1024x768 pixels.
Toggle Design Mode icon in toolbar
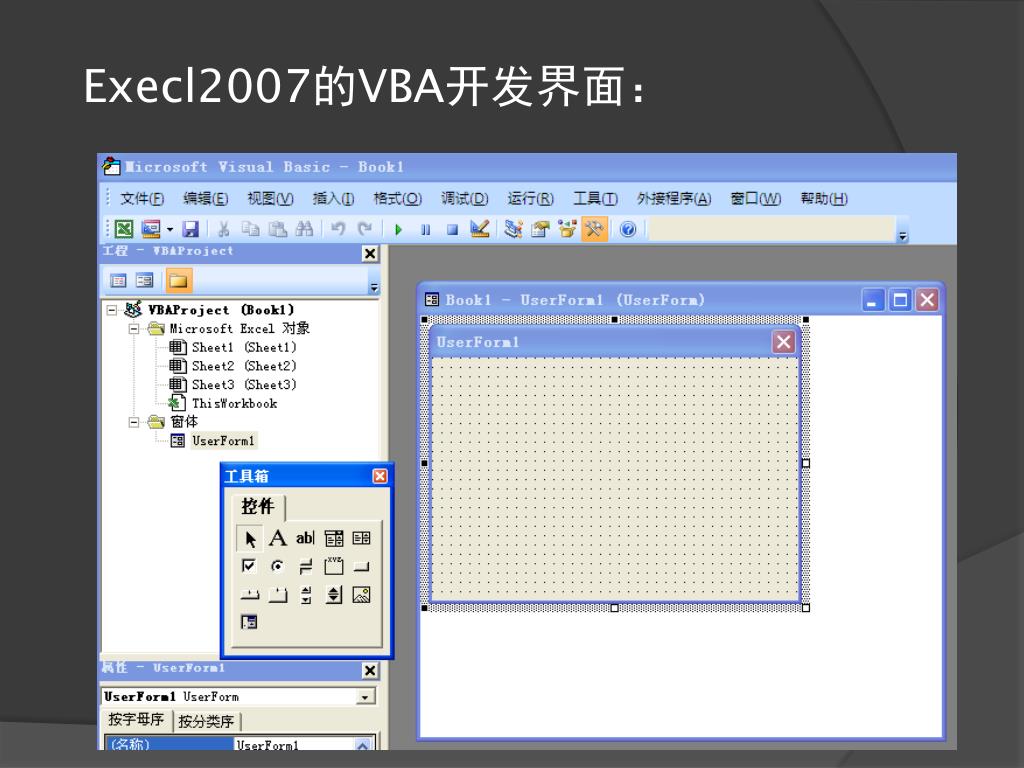pos(480,229)
